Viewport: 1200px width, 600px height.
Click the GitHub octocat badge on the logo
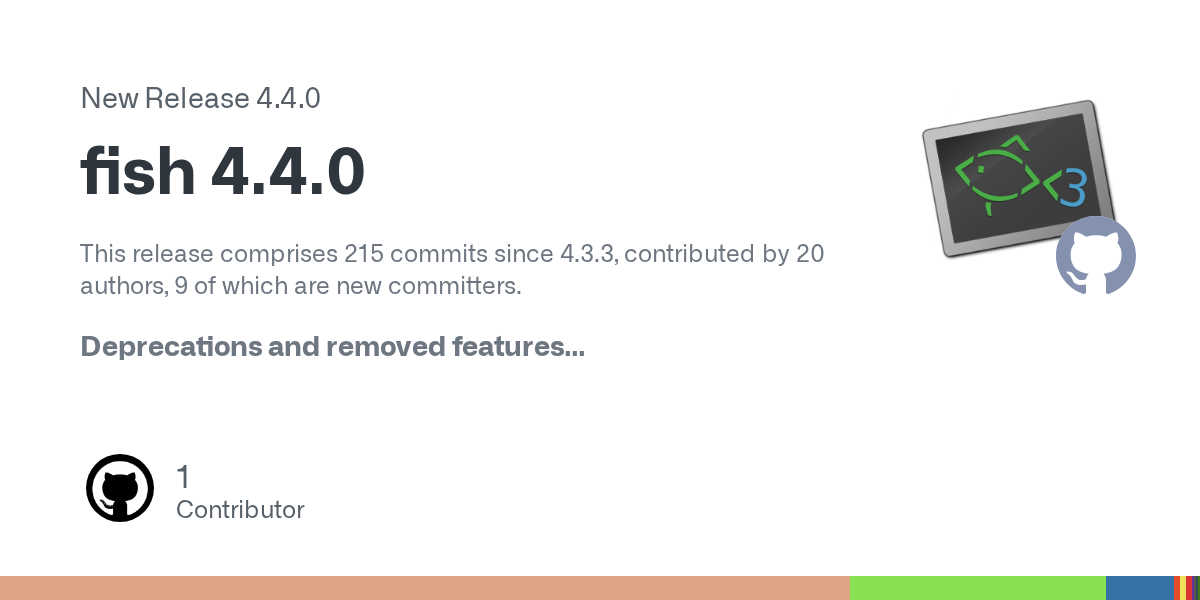[1096, 256]
